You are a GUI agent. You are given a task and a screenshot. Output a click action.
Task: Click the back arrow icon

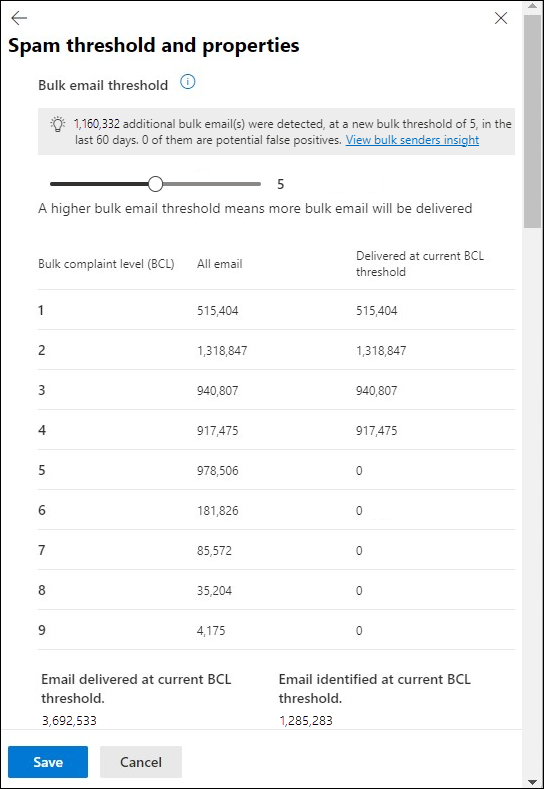point(19,18)
